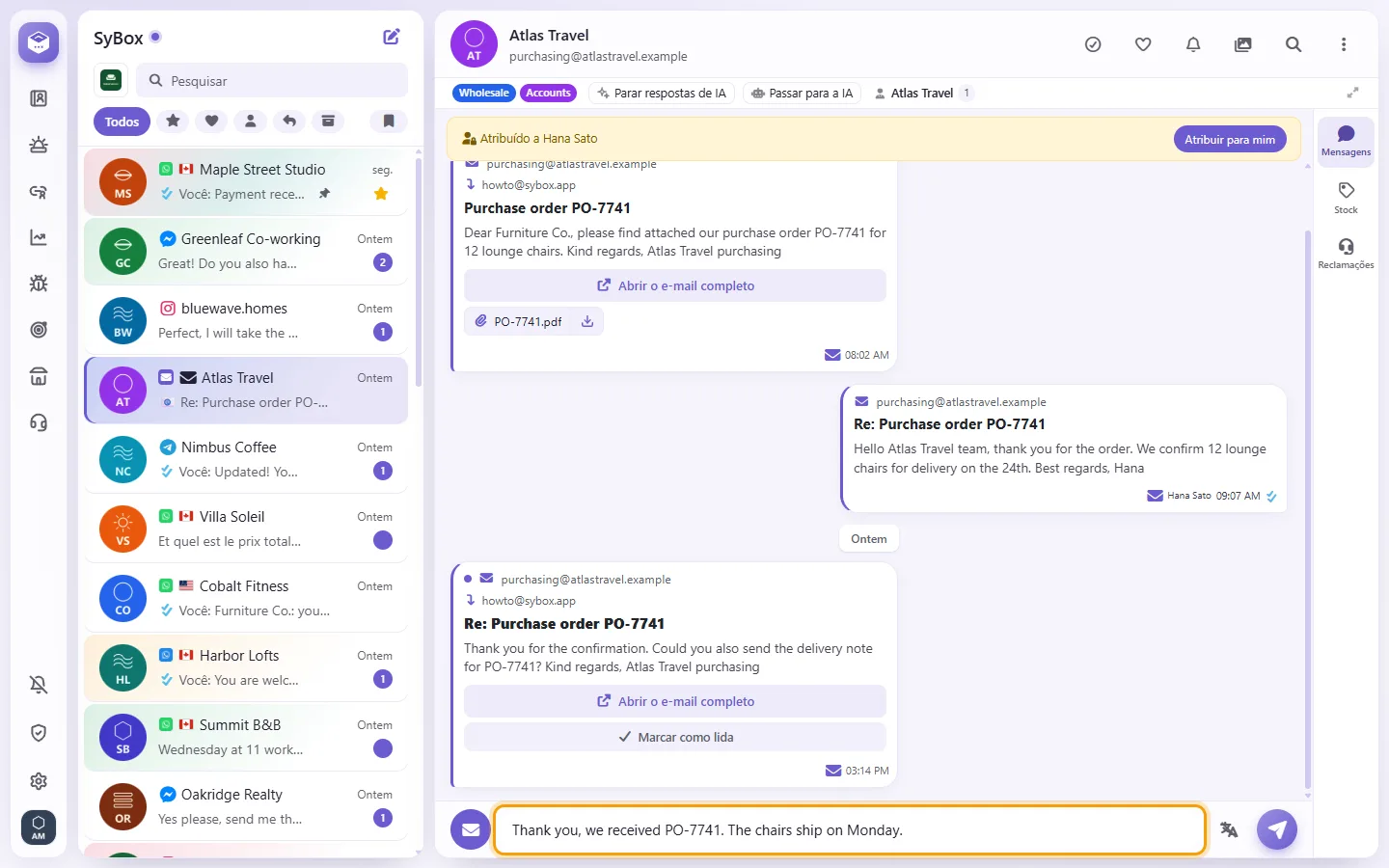Open the shield security sidebar icon
Screen dimensions: 1389x868
[39, 733]
